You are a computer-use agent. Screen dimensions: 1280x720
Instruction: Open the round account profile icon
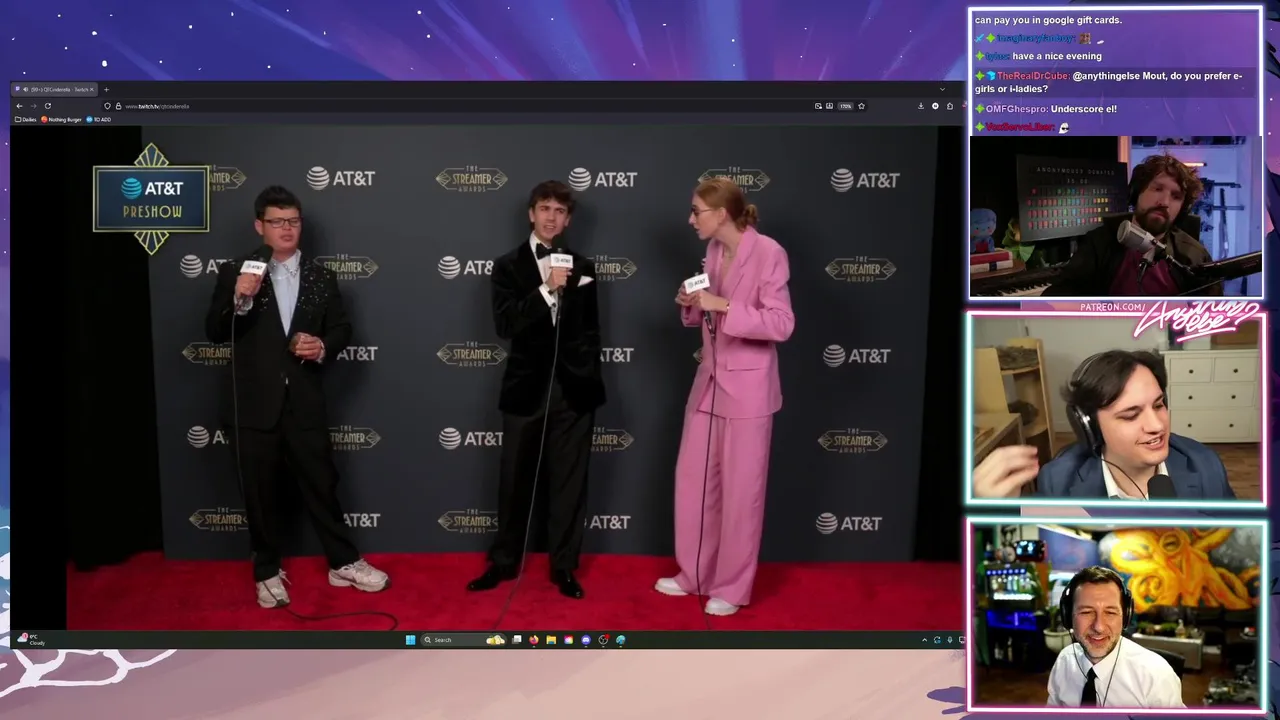pyautogui.click(x=935, y=106)
